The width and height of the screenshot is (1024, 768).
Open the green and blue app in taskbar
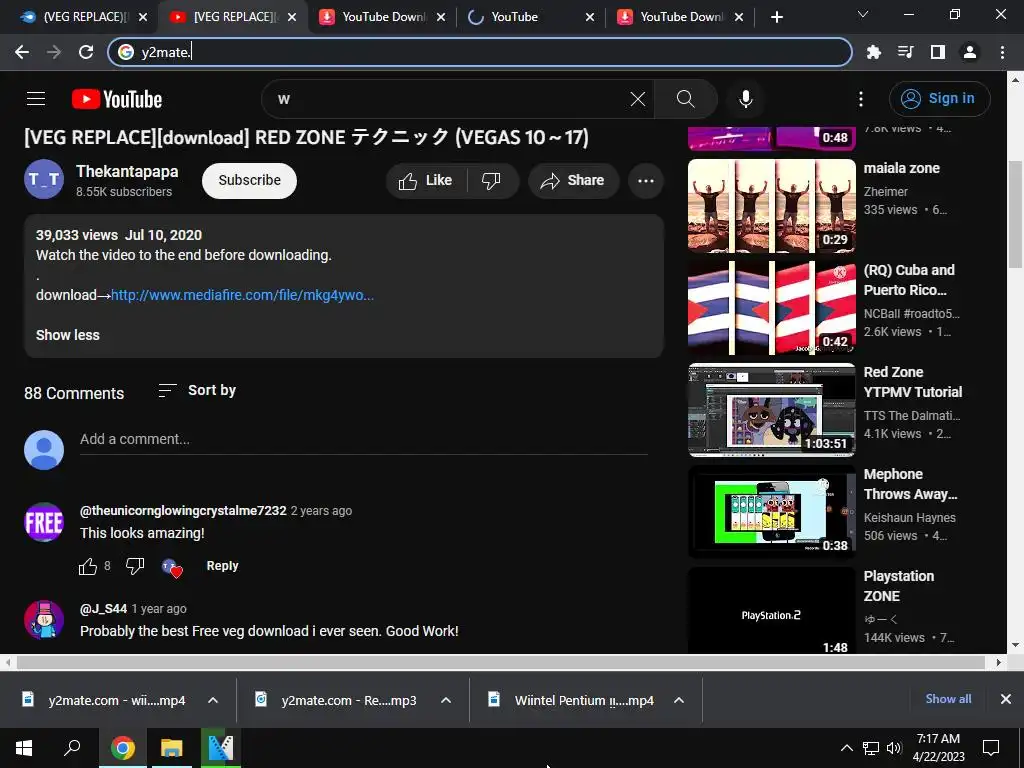(220, 748)
